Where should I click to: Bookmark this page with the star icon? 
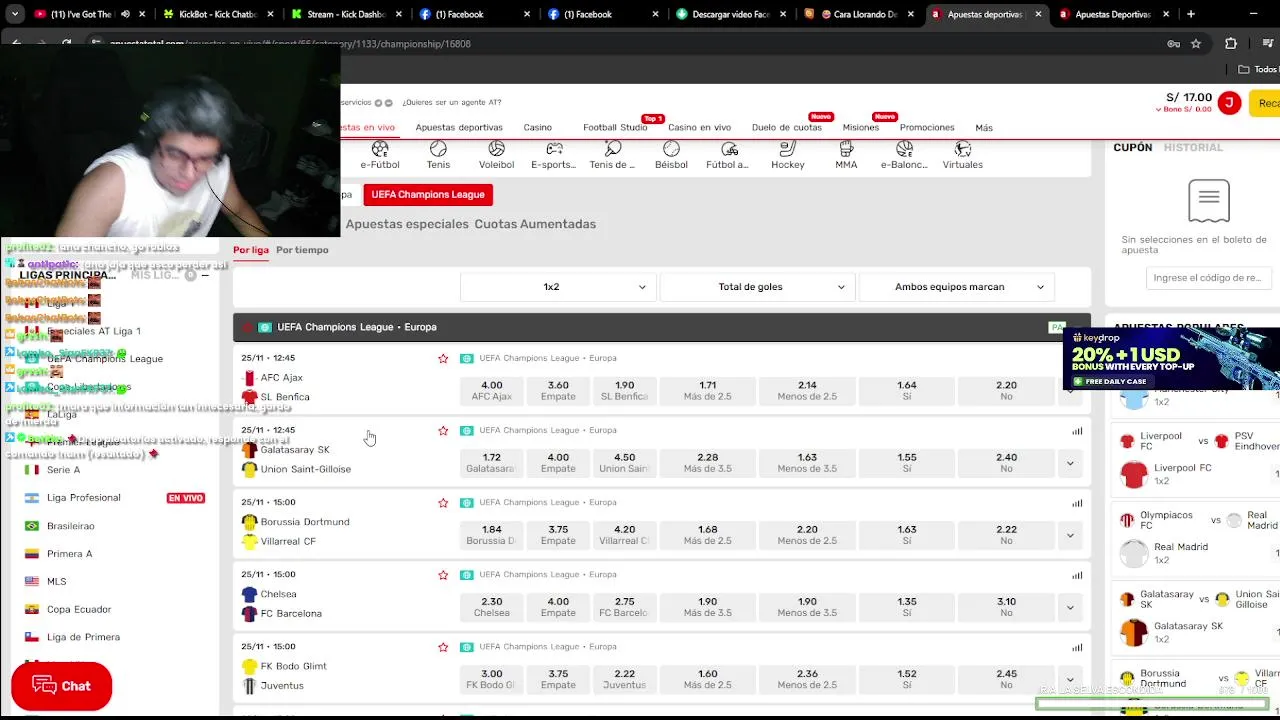[1195, 44]
